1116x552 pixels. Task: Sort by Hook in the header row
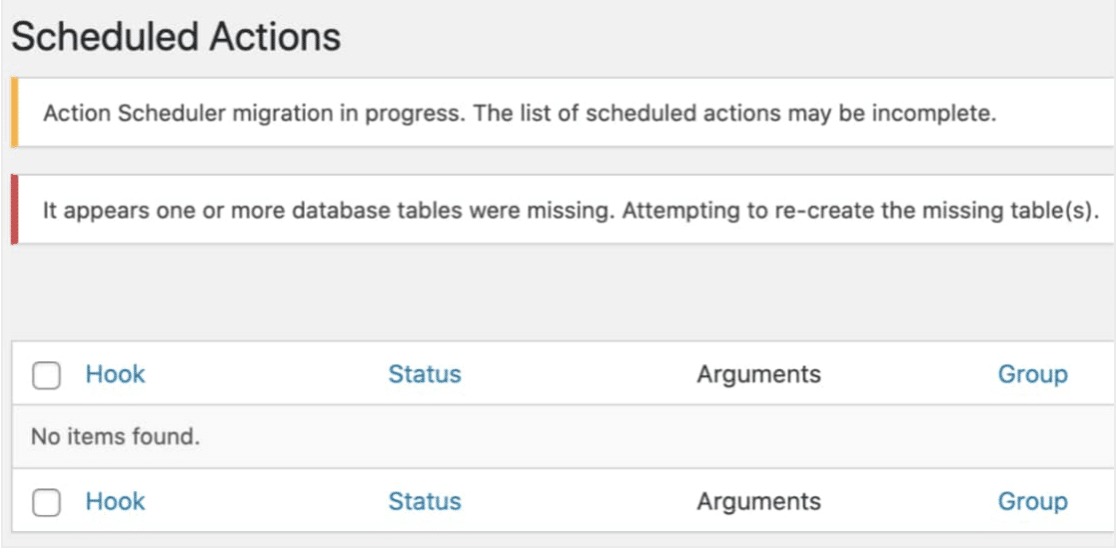pyautogui.click(x=115, y=375)
